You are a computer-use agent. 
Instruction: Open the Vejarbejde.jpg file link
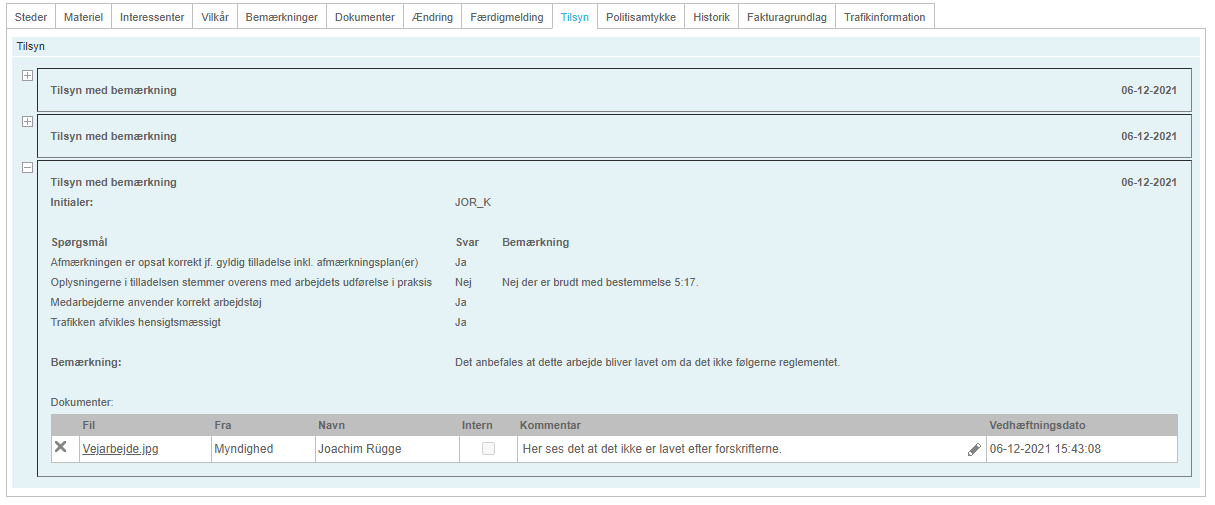point(120,449)
